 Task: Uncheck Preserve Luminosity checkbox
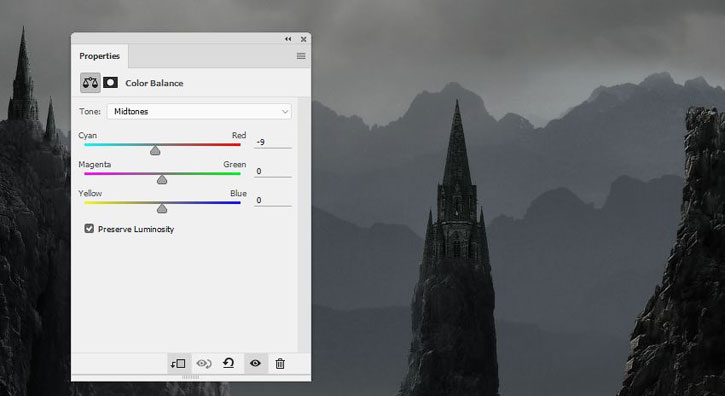[89, 229]
